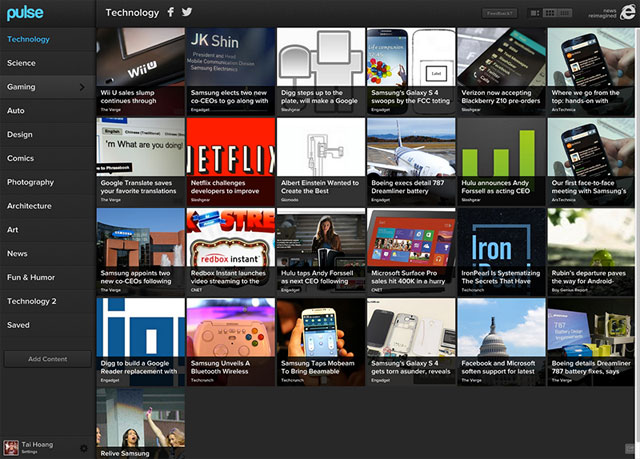
Task: Open the Feedback button
Action: pyautogui.click(x=500, y=13)
